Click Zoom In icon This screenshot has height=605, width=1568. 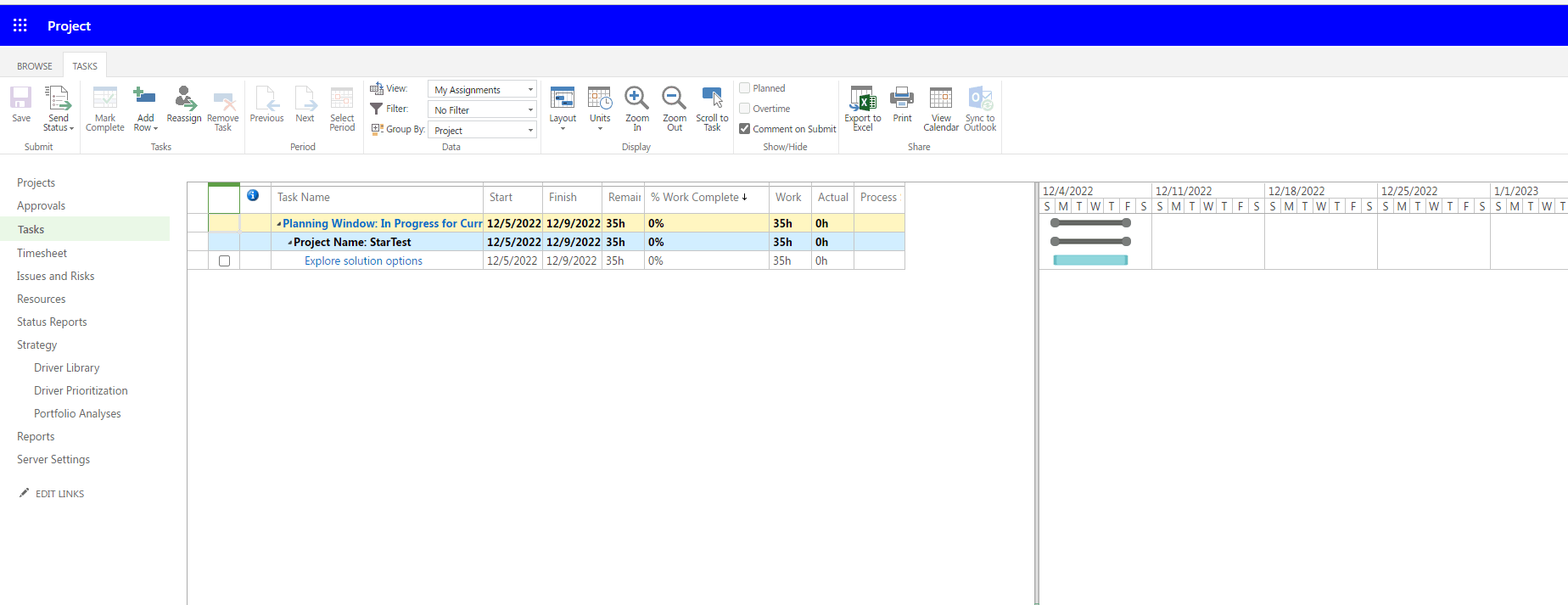click(636, 98)
